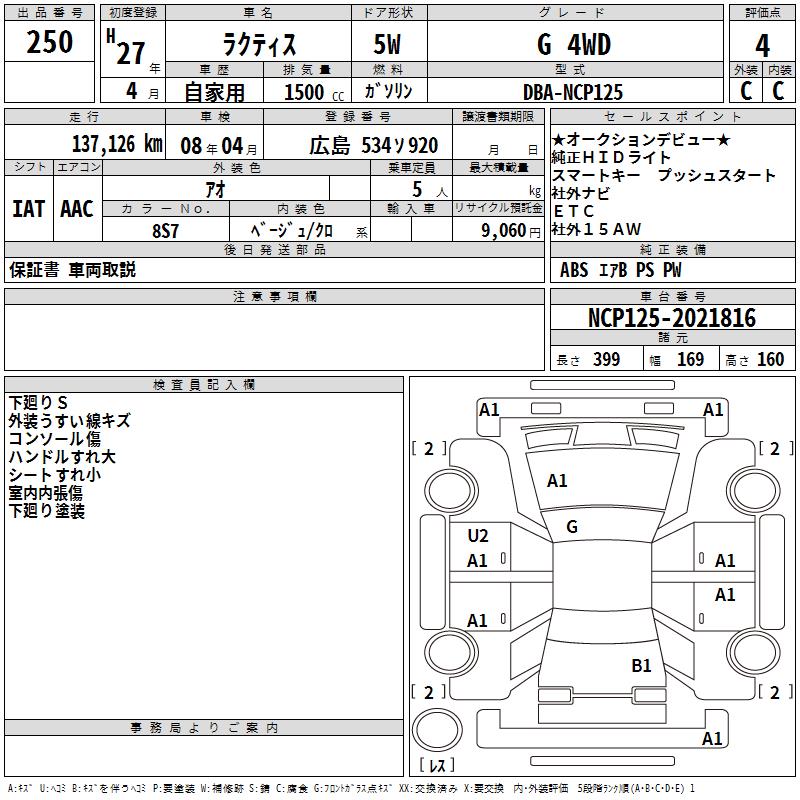Click the registration month value 4 月
800x800 pixels.
142,92
